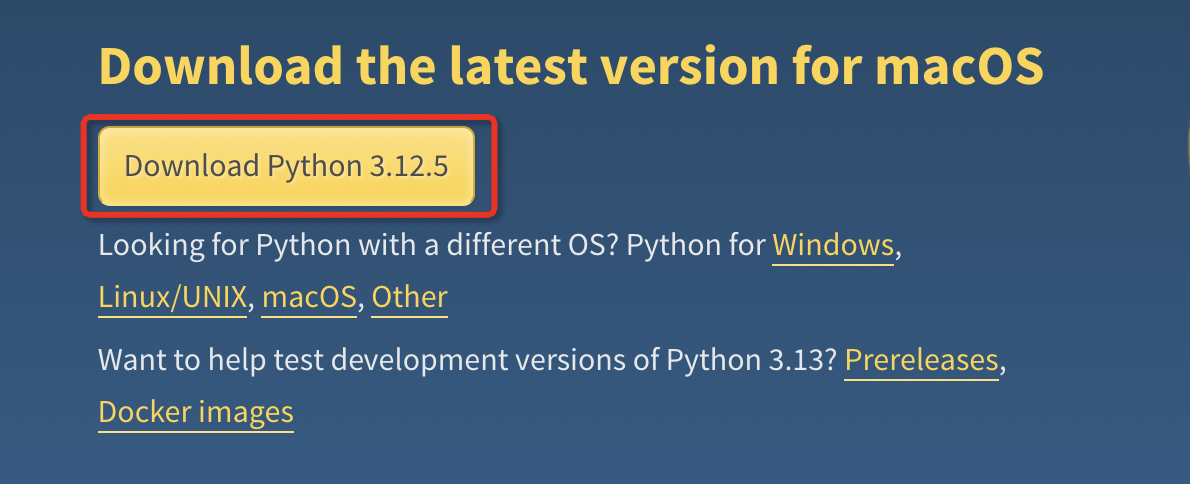Open the Linux/UNIX download link
The height and width of the screenshot is (484, 1190).
click(x=172, y=297)
